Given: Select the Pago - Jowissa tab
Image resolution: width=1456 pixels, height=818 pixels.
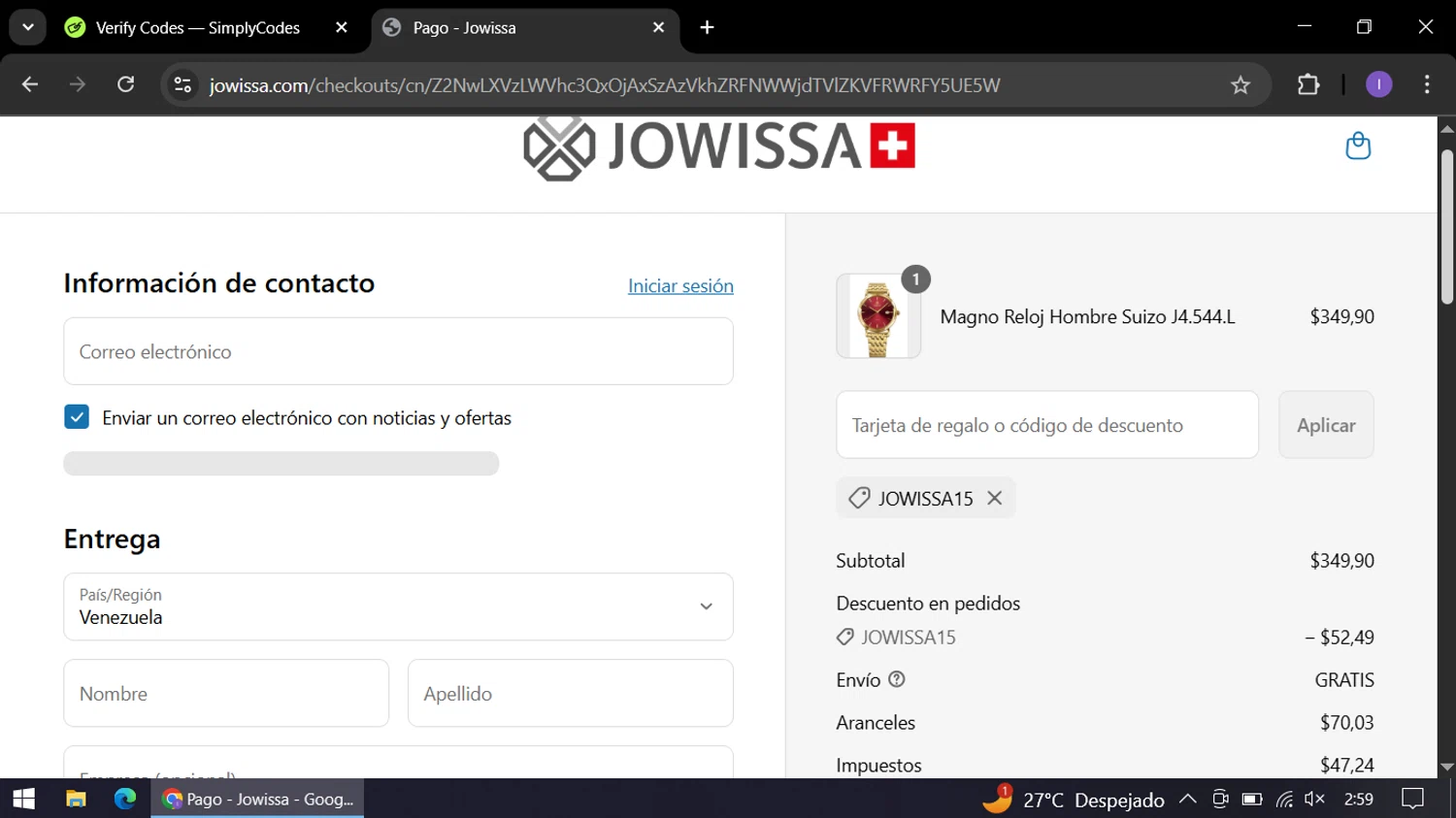Looking at the screenshot, I should 524,28.
